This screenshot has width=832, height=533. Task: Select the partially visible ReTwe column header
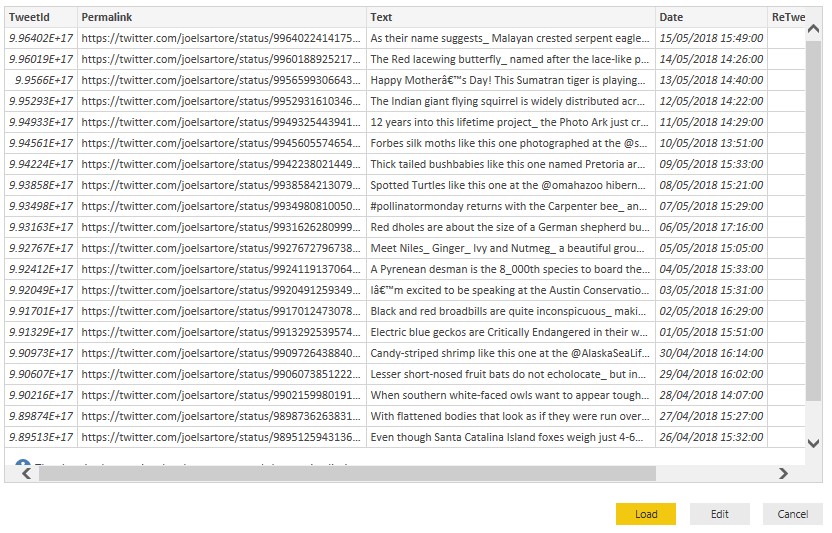(787, 17)
